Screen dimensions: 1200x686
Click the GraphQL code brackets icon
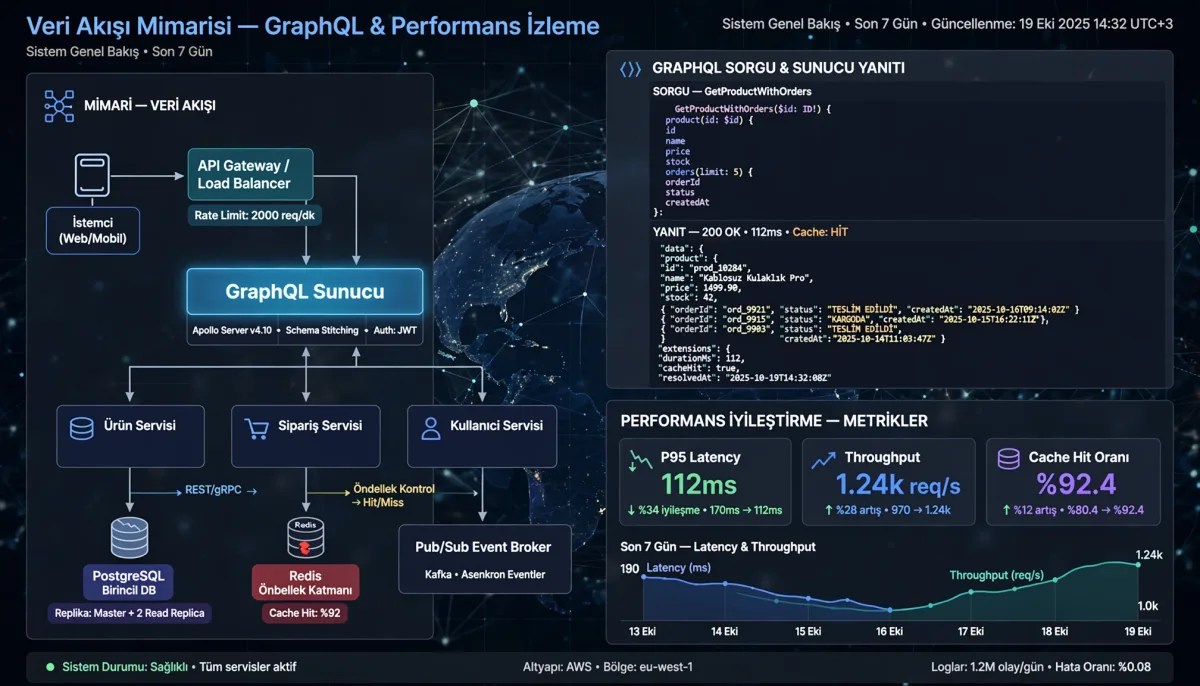pos(630,69)
